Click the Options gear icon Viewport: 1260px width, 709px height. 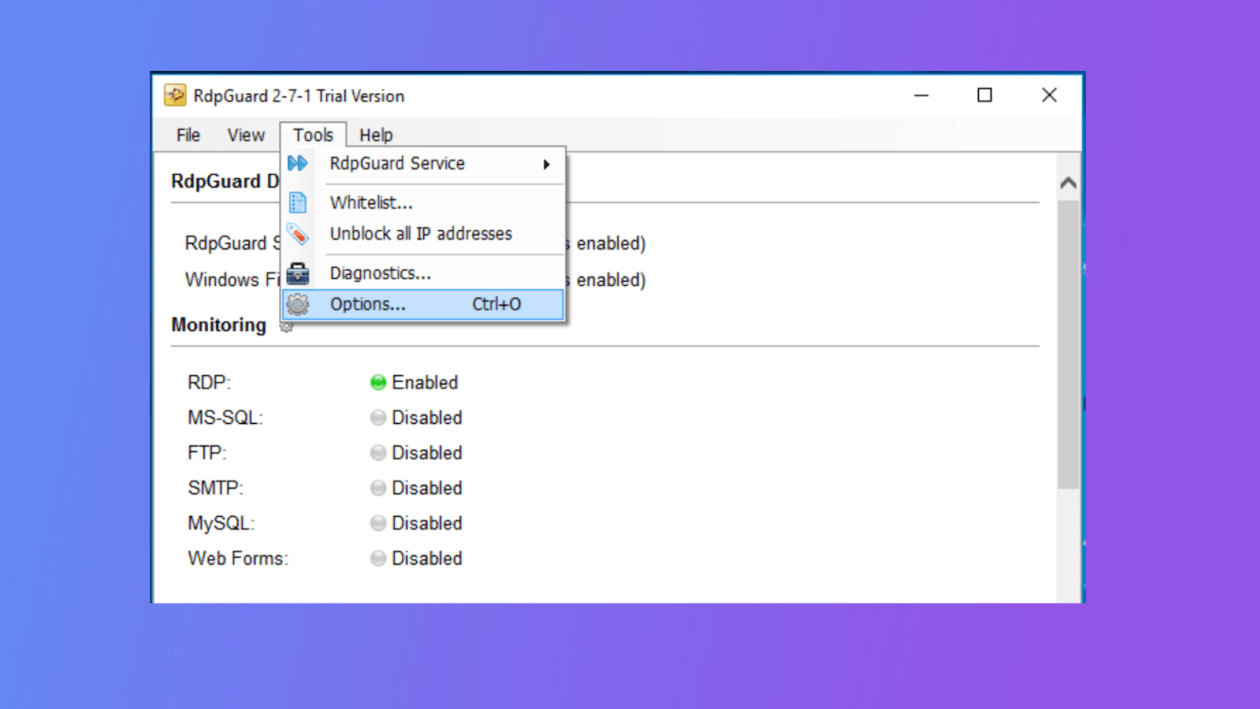[x=298, y=304]
